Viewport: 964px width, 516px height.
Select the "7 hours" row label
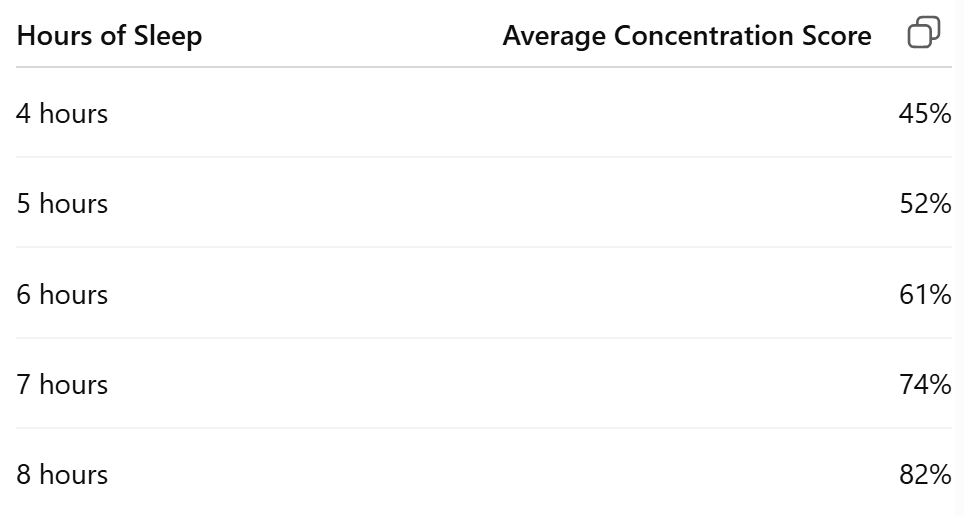click(62, 384)
